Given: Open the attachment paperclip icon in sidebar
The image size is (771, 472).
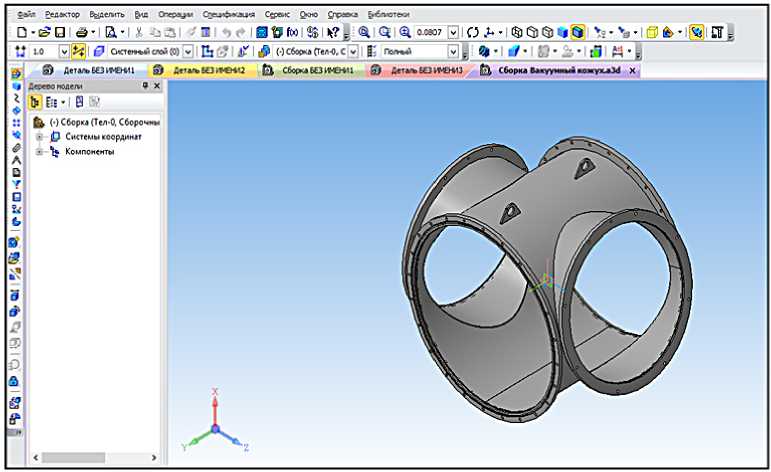Looking at the screenshot, I should click(x=16, y=148).
